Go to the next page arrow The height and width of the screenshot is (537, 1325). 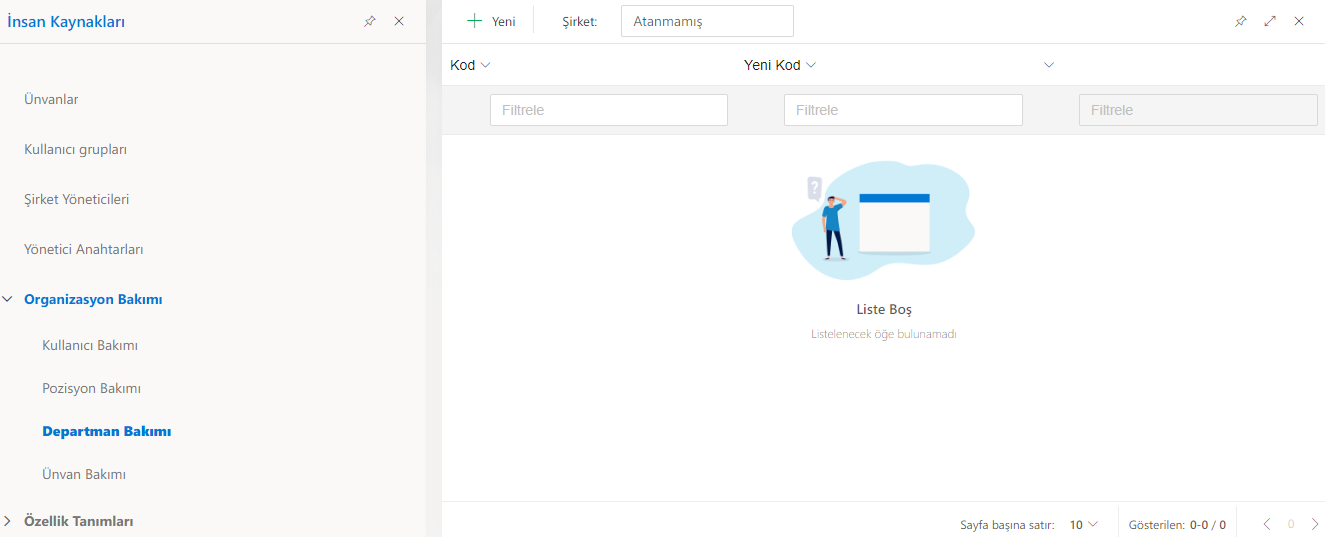(1315, 524)
